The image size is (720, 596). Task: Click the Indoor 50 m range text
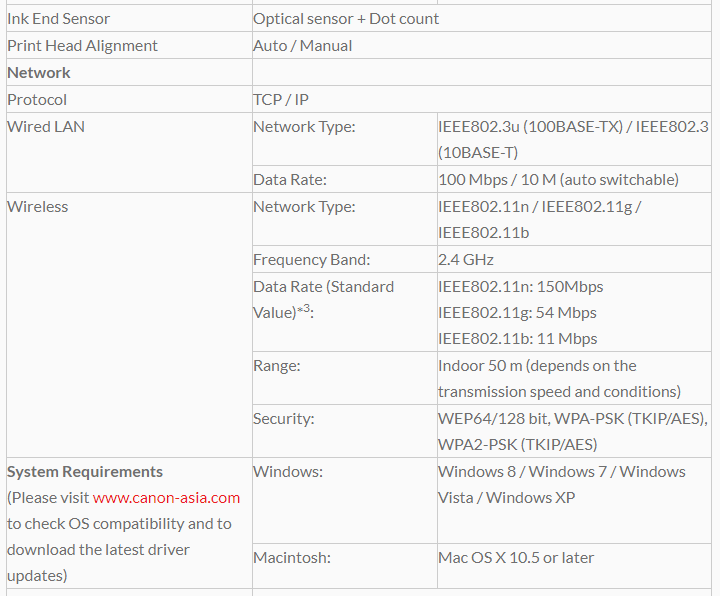point(537,365)
